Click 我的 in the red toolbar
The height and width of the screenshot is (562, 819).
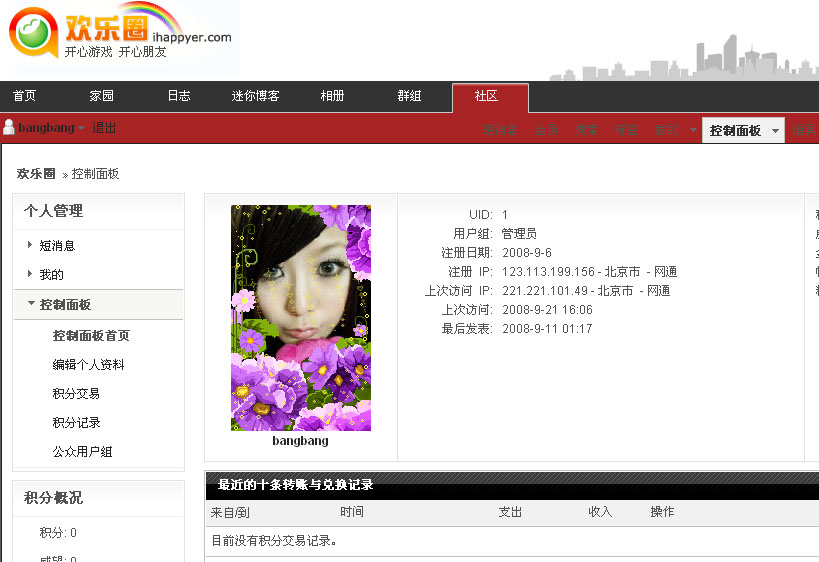[667, 130]
